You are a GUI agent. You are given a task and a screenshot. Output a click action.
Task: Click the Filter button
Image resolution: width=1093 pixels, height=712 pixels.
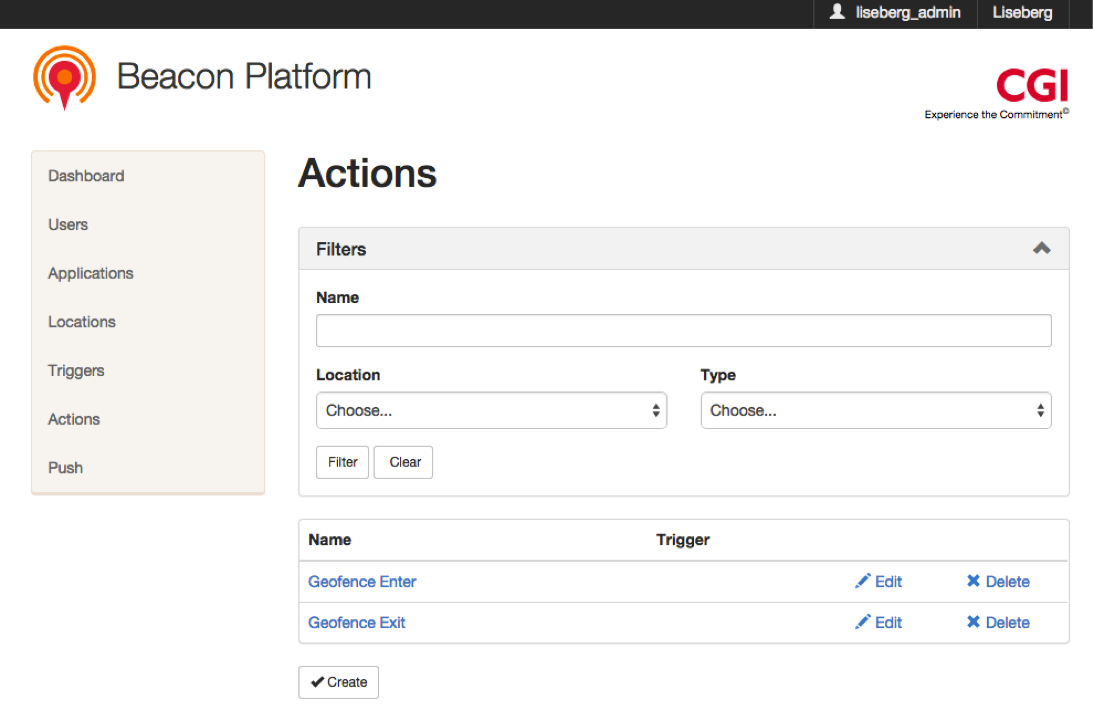(x=342, y=462)
